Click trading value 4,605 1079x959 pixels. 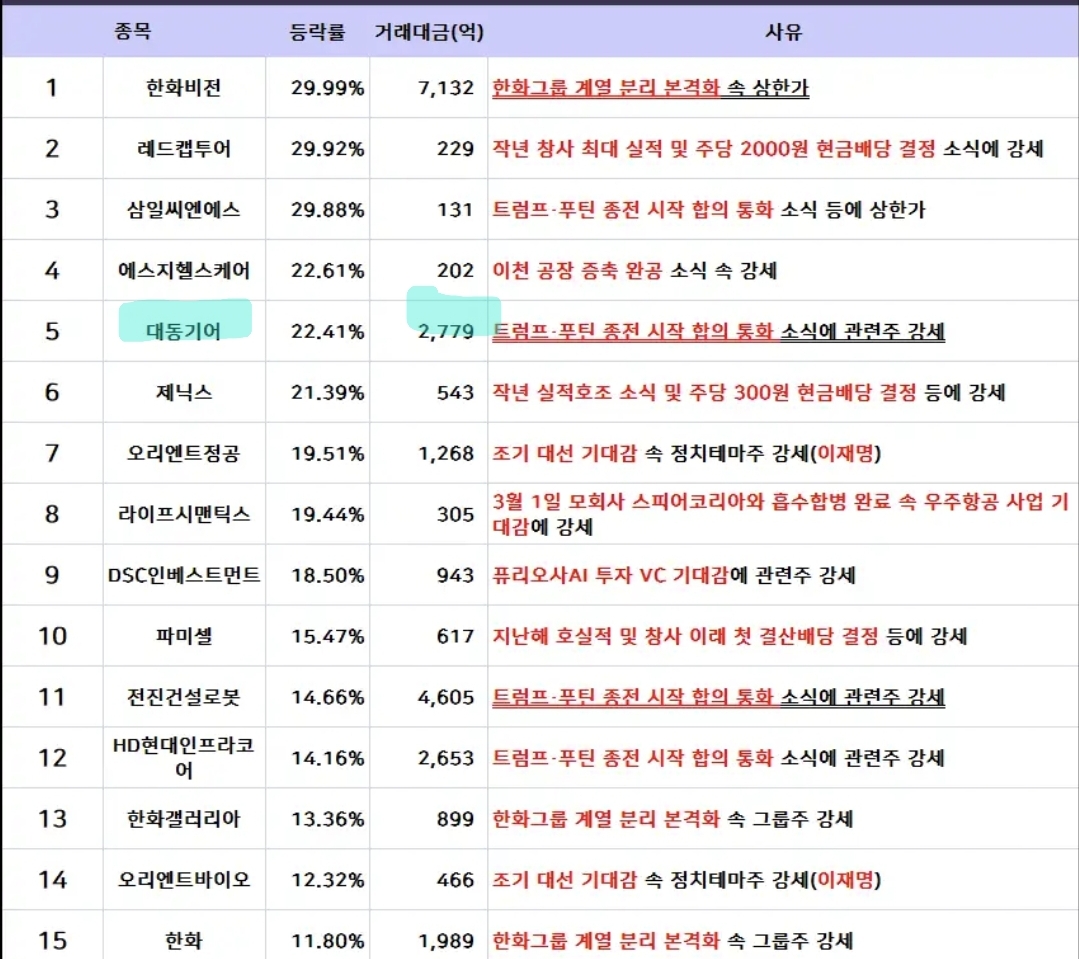tap(446, 697)
